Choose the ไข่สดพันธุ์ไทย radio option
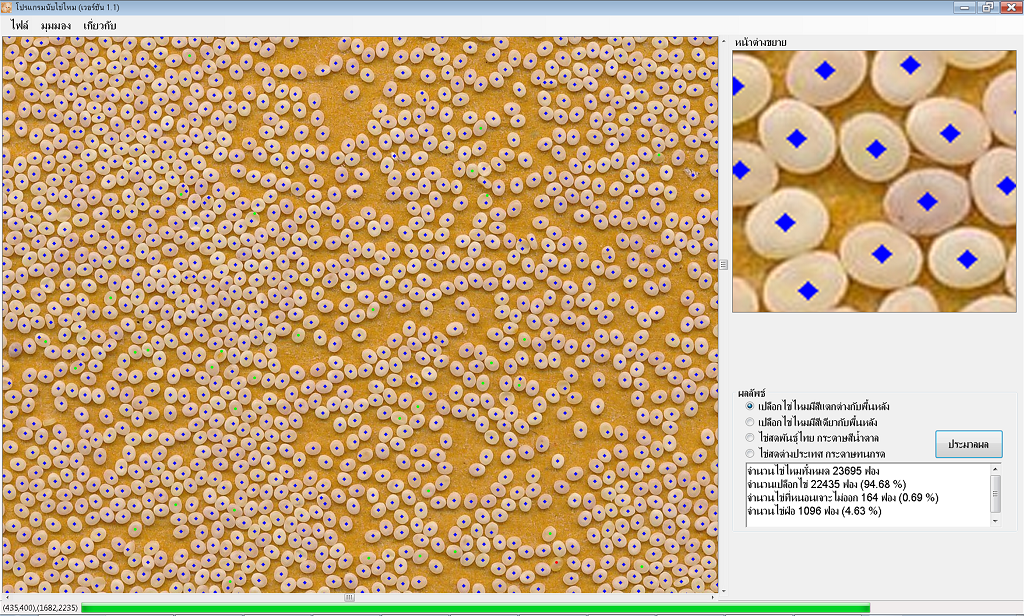 [x=750, y=437]
